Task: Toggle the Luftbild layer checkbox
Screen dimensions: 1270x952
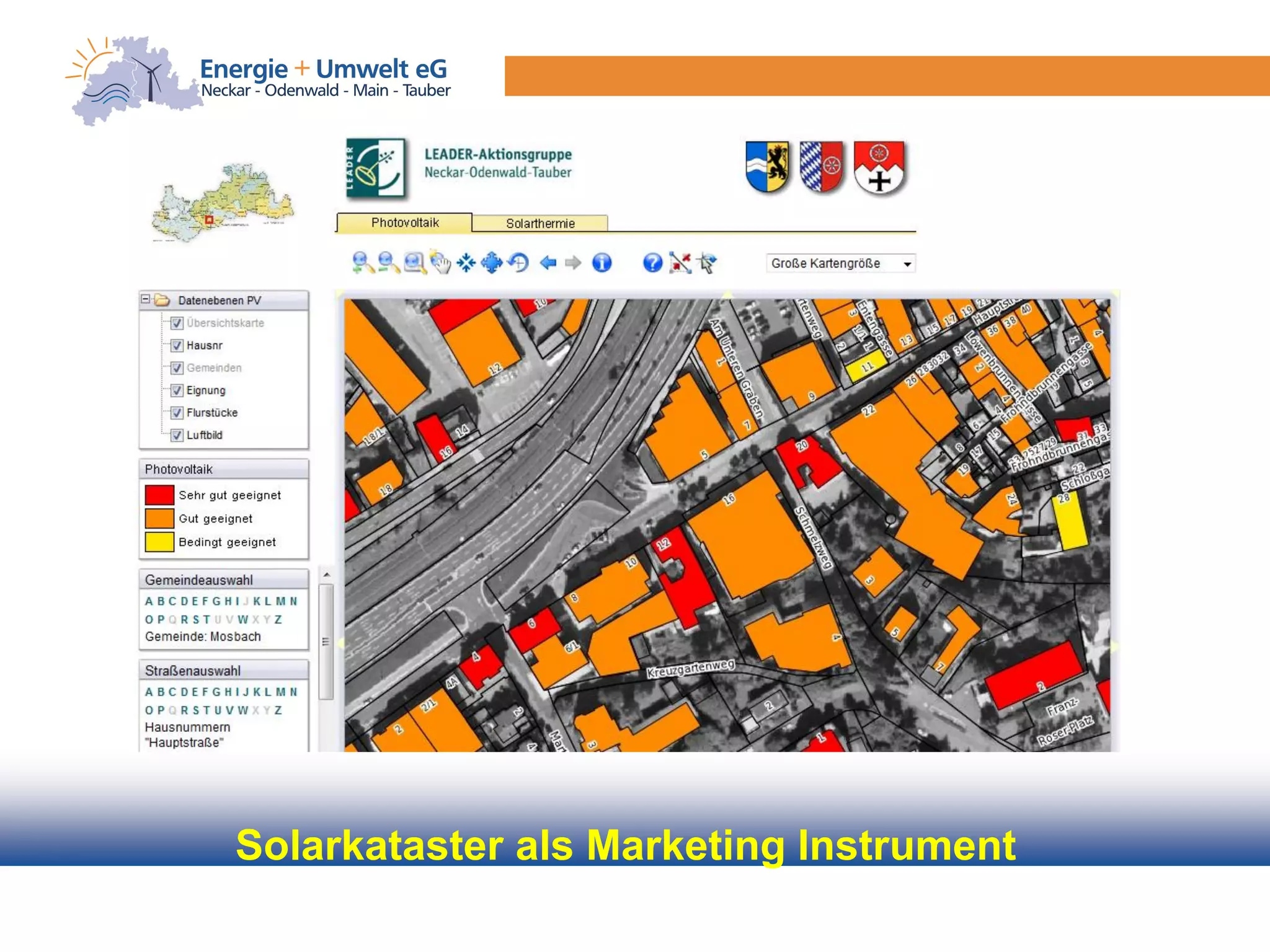Action: click(x=177, y=435)
